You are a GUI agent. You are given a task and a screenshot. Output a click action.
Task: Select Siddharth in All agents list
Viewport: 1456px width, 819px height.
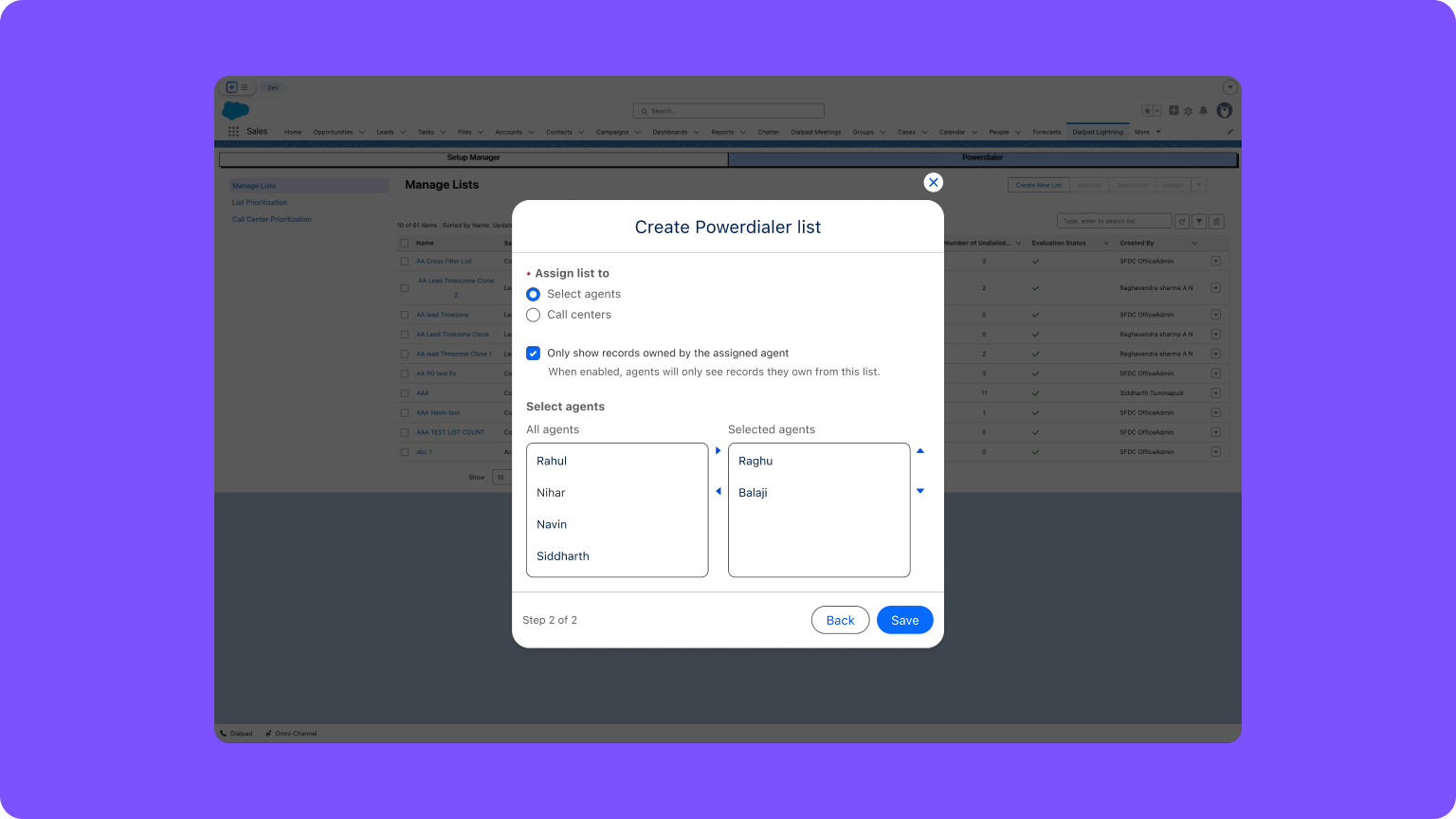(617, 556)
